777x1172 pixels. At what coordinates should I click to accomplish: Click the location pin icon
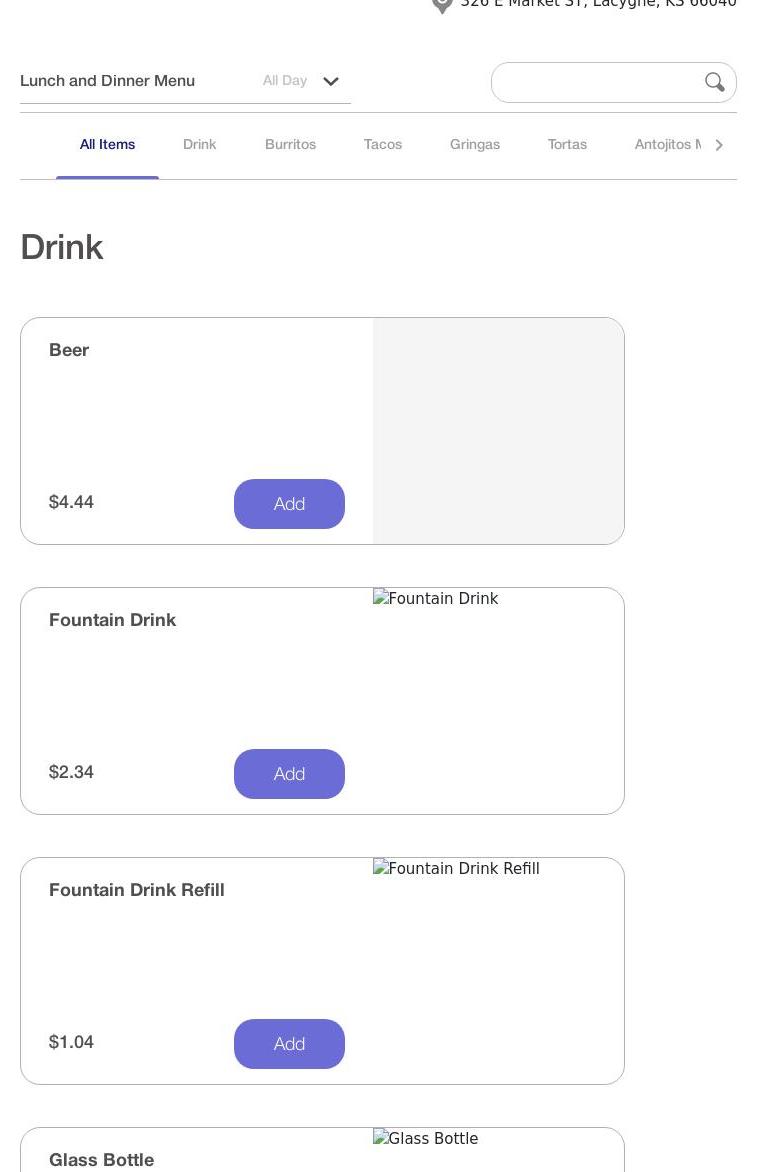coord(442,4)
